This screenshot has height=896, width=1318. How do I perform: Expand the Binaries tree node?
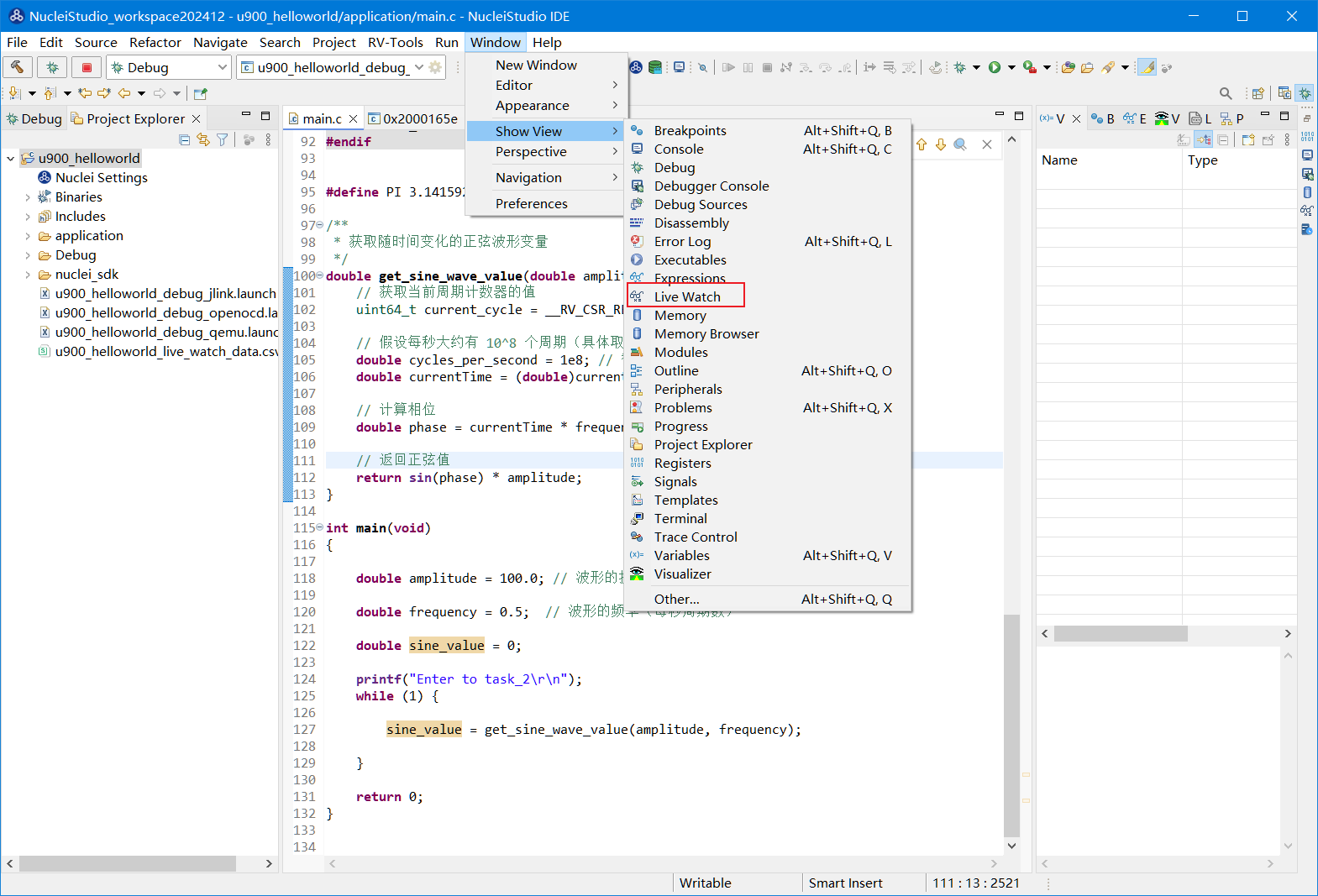[28, 197]
